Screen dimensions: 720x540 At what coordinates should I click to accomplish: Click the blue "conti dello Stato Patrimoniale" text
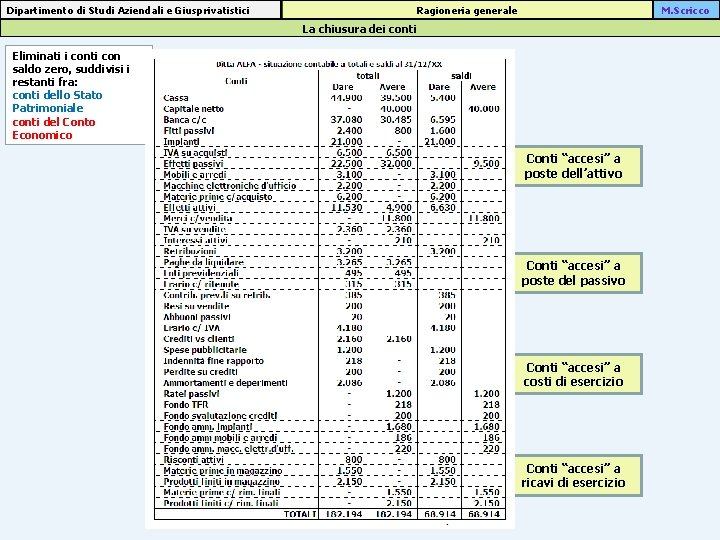pyautogui.click(x=57, y=101)
